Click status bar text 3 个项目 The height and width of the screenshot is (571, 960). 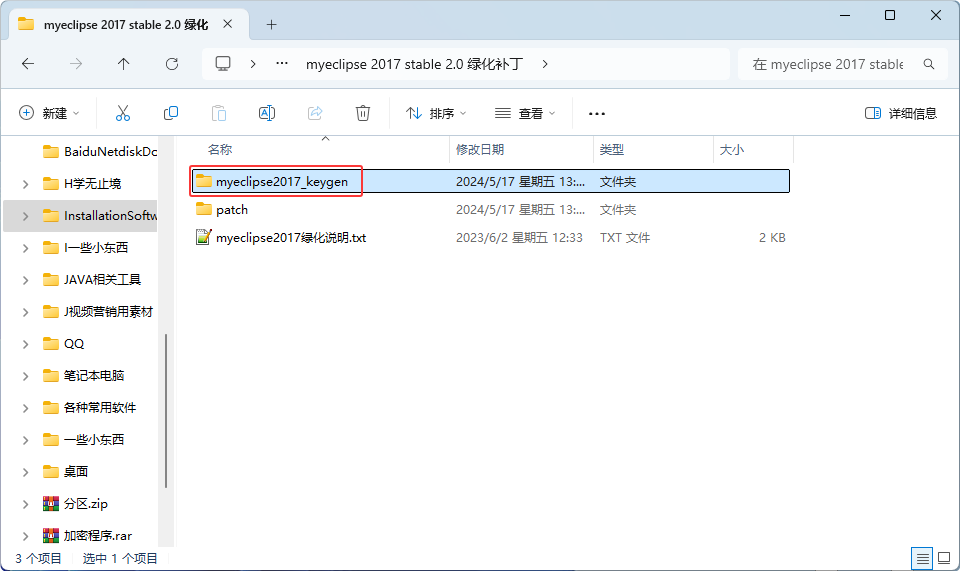click(x=38, y=558)
